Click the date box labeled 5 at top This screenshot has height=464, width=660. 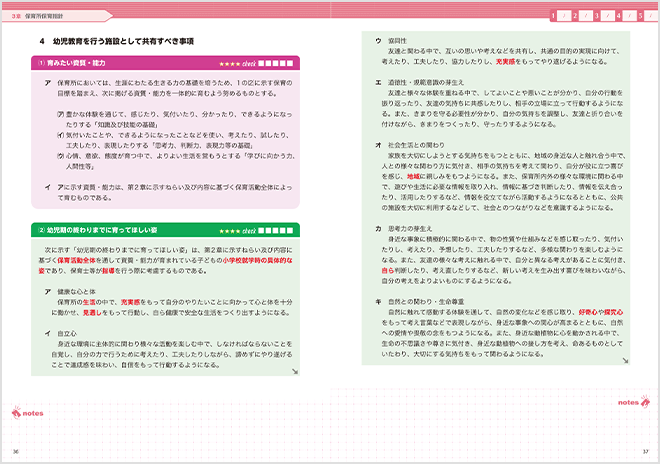pos(651,16)
